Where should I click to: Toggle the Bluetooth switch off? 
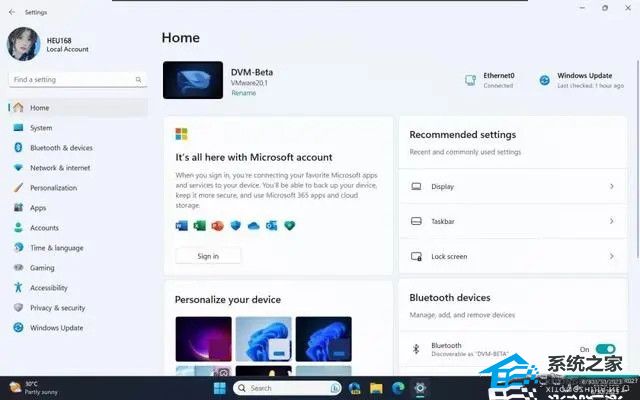(x=605, y=349)
